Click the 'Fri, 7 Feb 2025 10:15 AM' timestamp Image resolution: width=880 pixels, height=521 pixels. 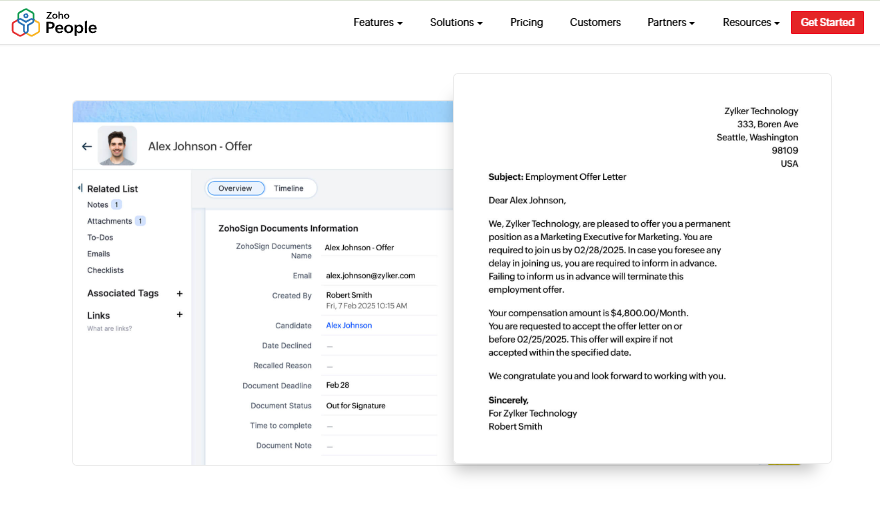point(366,306)
